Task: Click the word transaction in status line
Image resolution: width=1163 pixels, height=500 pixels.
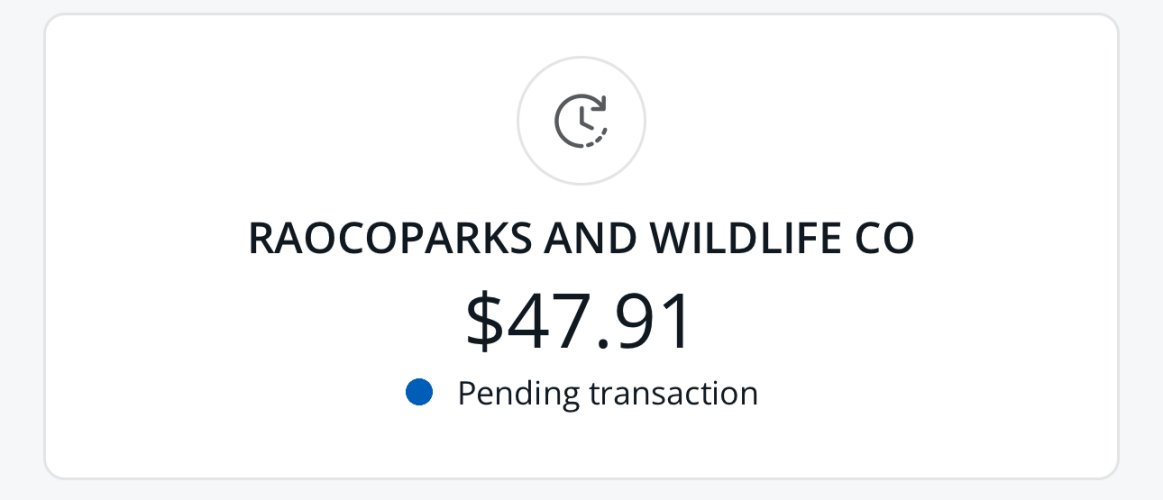Action: coord(673,393)
